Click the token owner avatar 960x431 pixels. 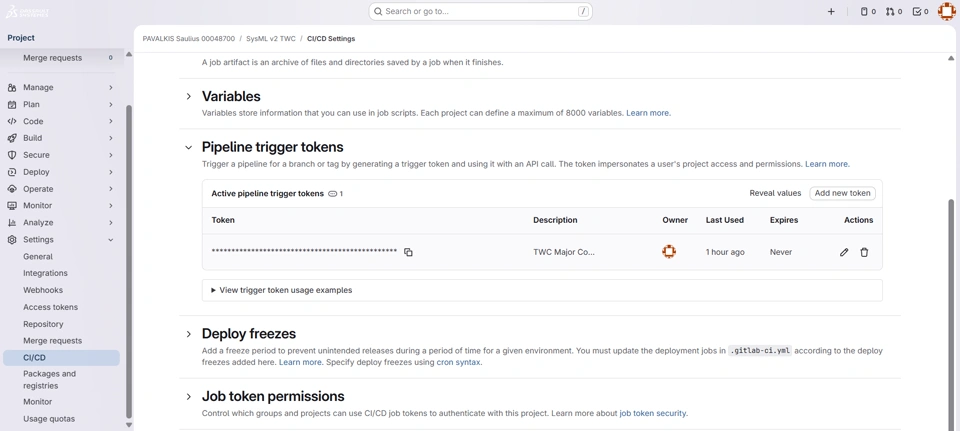pos(669,252)
